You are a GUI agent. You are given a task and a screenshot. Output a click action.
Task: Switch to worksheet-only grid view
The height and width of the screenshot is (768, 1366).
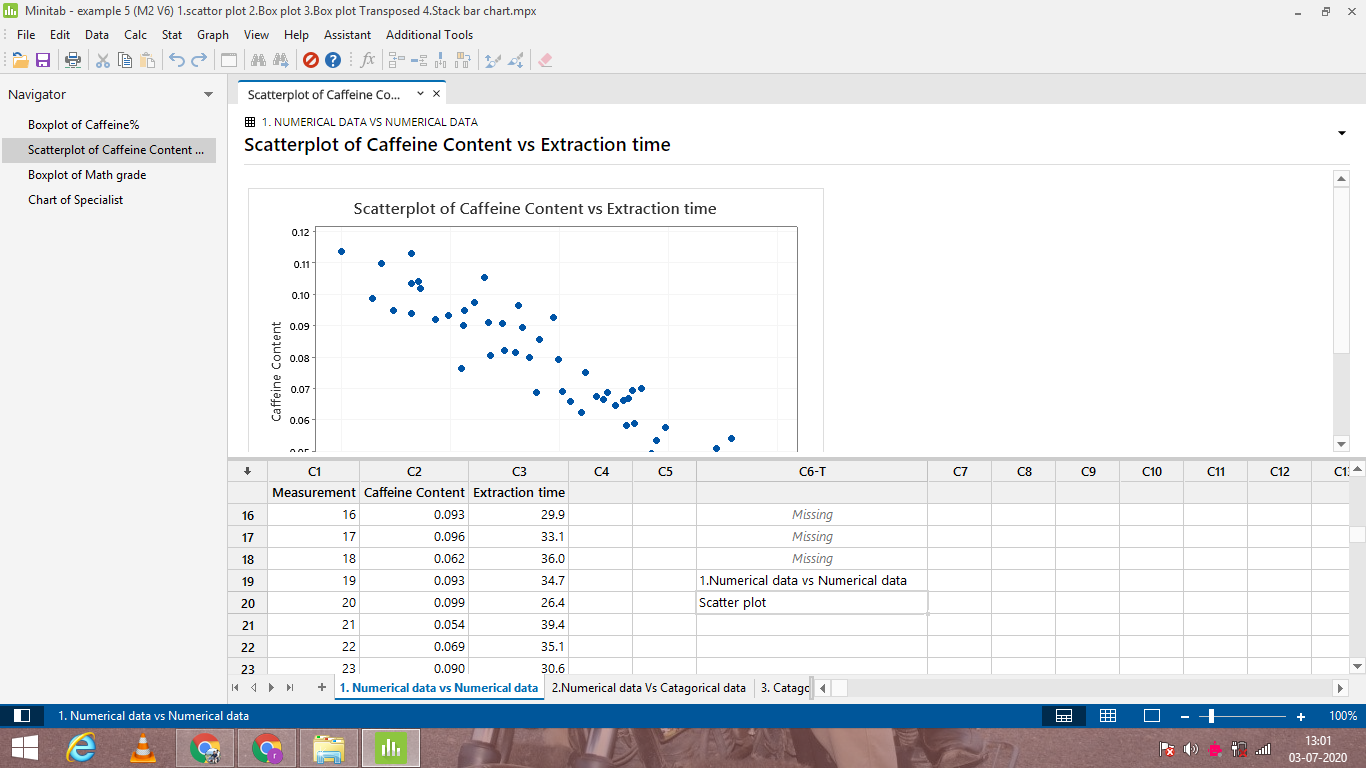tap(1108, 716)
